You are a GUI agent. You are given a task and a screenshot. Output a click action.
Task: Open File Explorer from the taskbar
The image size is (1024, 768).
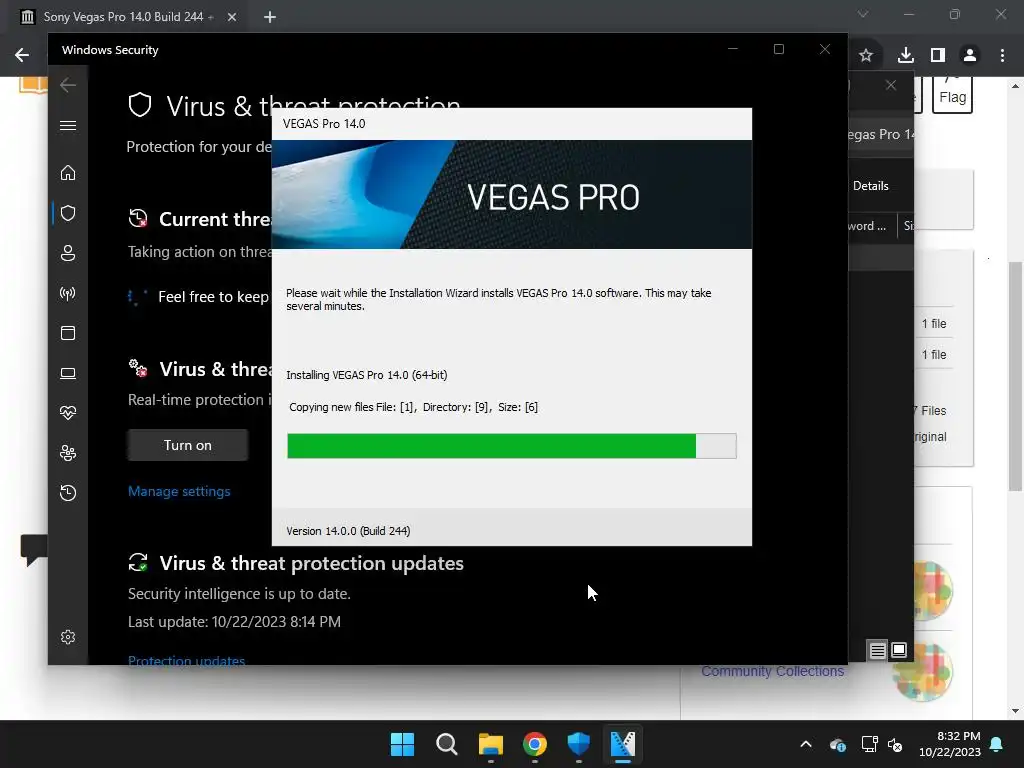[x=490, y=744]
